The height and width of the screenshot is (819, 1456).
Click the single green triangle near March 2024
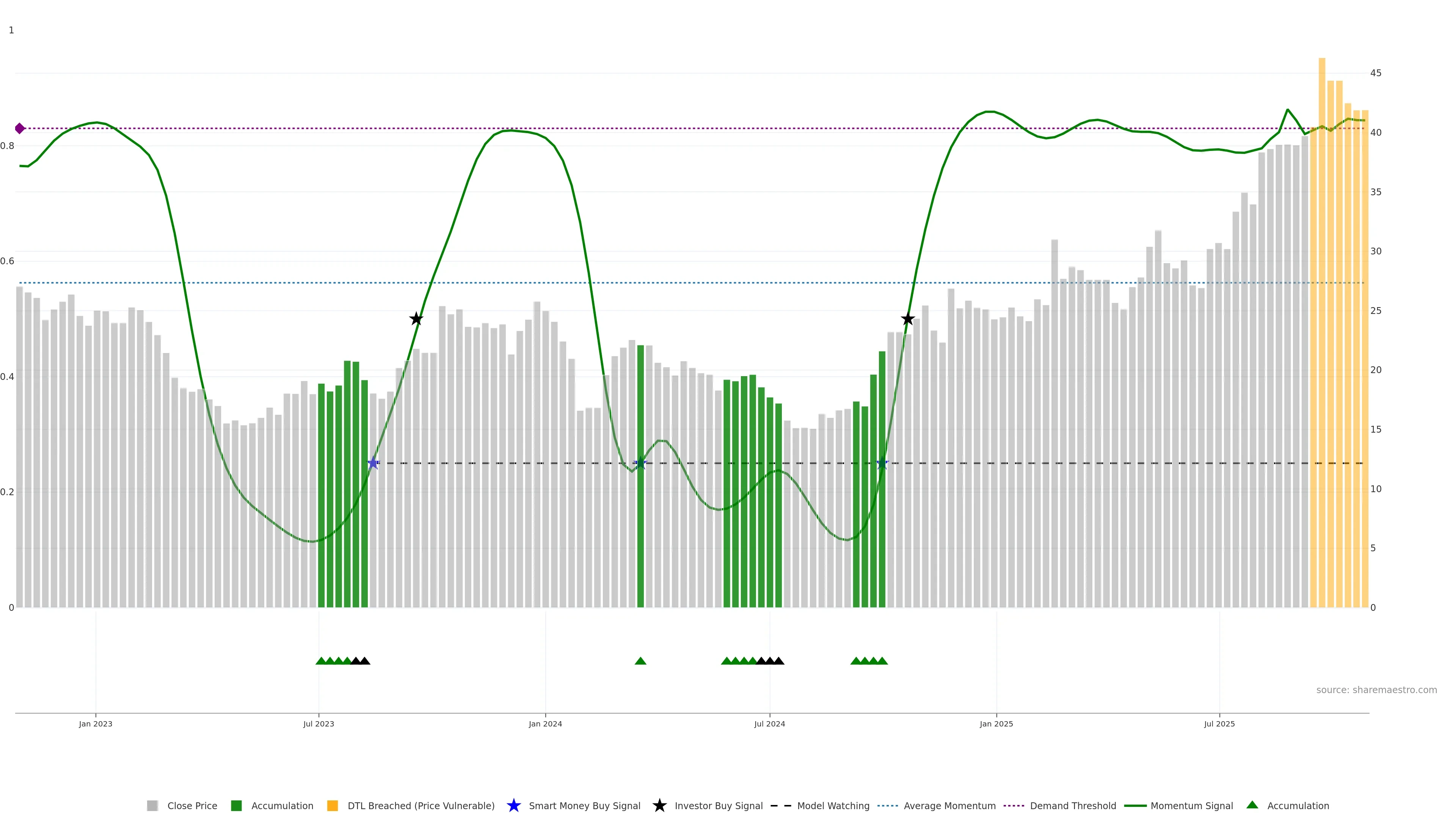(x=640, y=661)
